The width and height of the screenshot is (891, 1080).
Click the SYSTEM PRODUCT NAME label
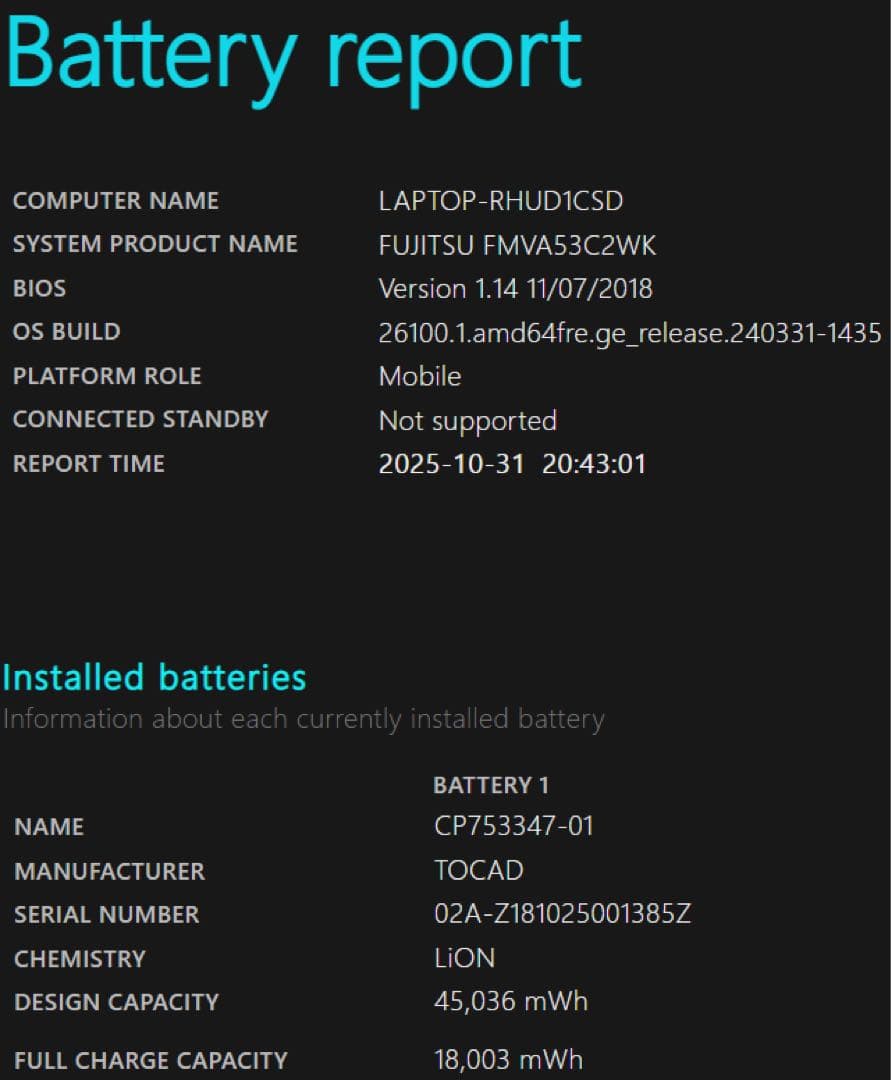coord(155,244)
